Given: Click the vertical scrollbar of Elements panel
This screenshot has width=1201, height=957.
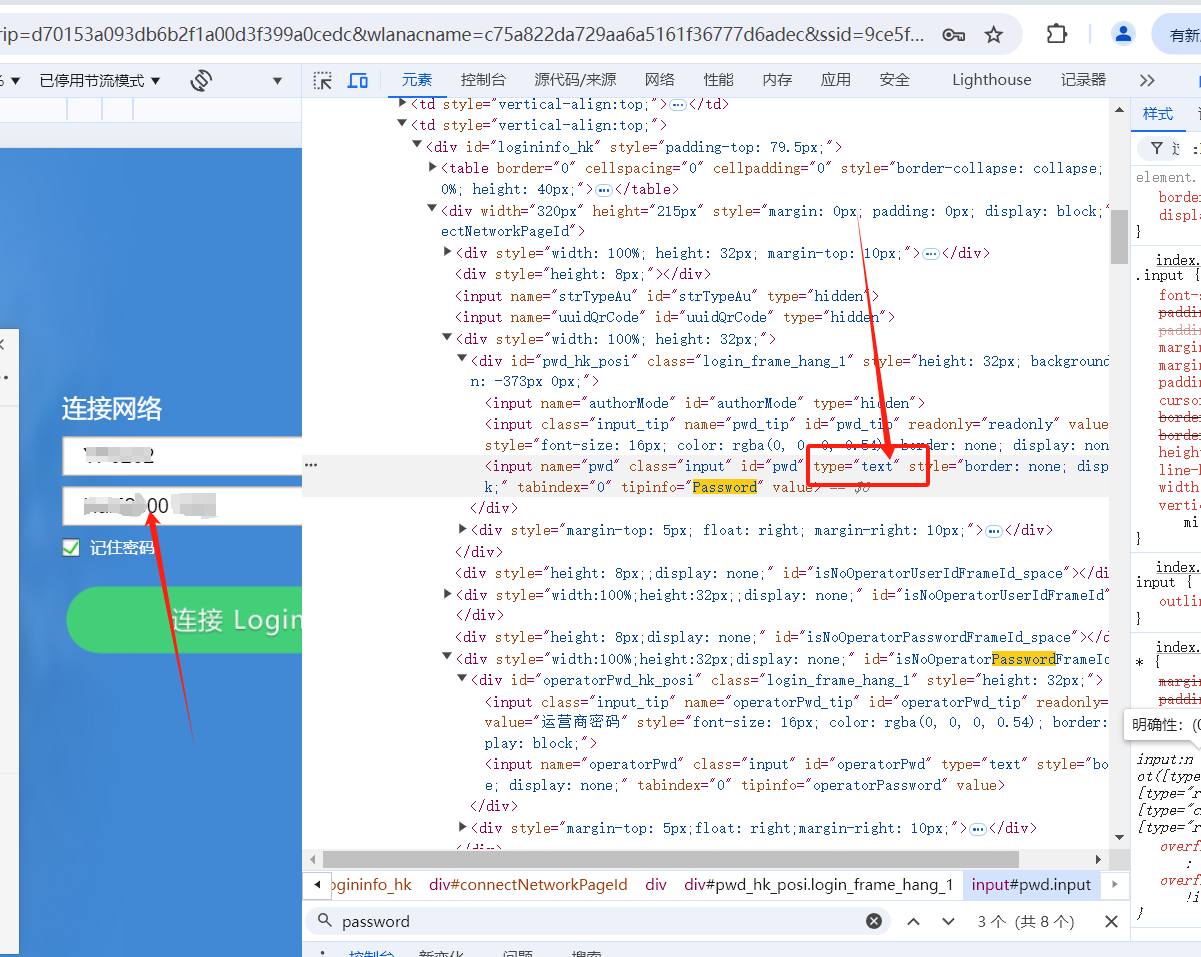Looking at the screenshot, I should click(1120, 236).
